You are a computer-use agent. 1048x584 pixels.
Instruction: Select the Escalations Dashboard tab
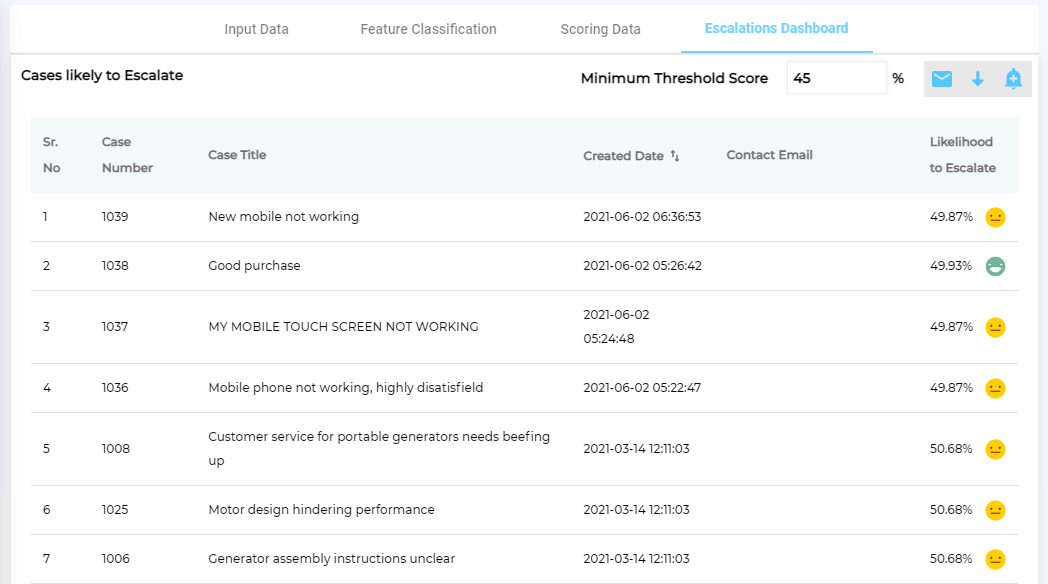tap(776, 28)
